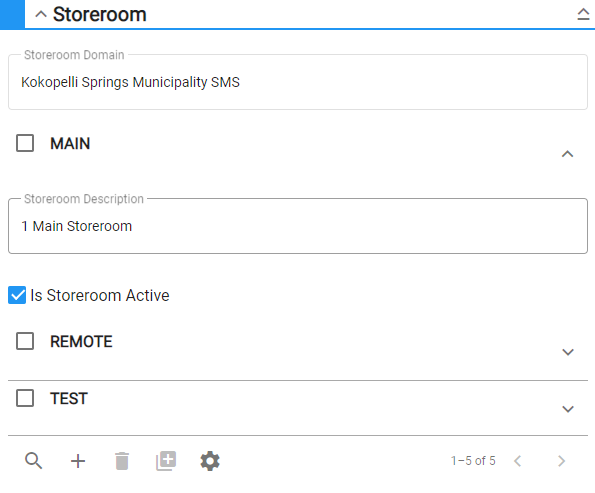Uncheck Is Storeroom Active
Viewport: 595px width, 493px height.
coord(17,295)
